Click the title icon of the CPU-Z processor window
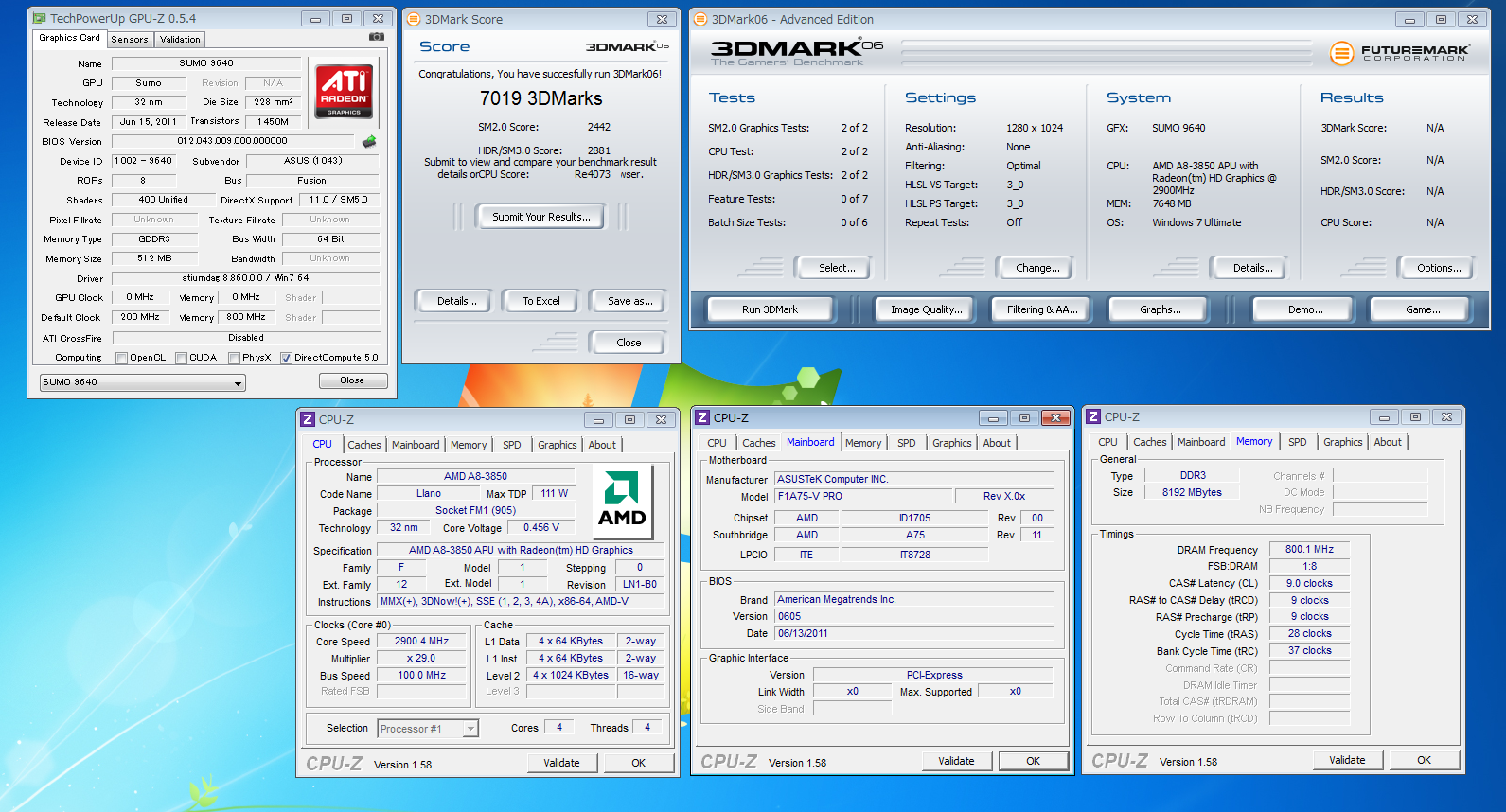The height and width of the screenshot is (812, 1506). point(308,419)
